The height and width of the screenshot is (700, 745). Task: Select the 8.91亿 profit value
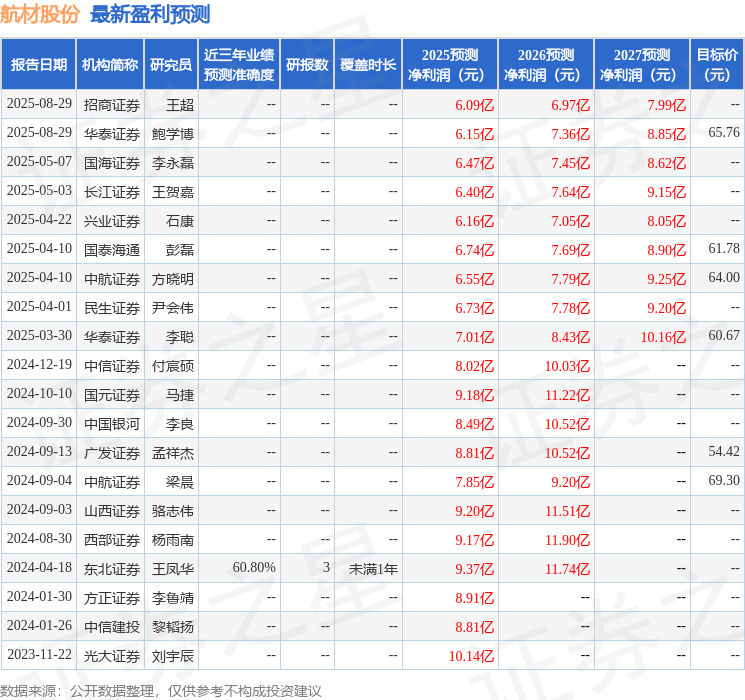[x=474, y=597]
